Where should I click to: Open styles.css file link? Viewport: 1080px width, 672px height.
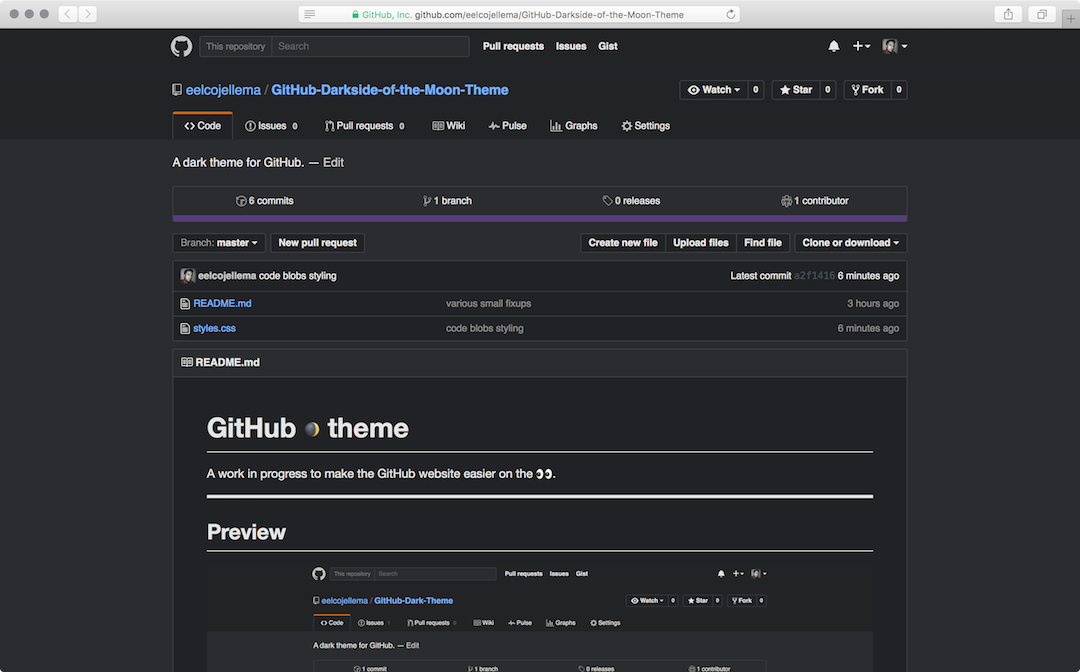point(214,328)
